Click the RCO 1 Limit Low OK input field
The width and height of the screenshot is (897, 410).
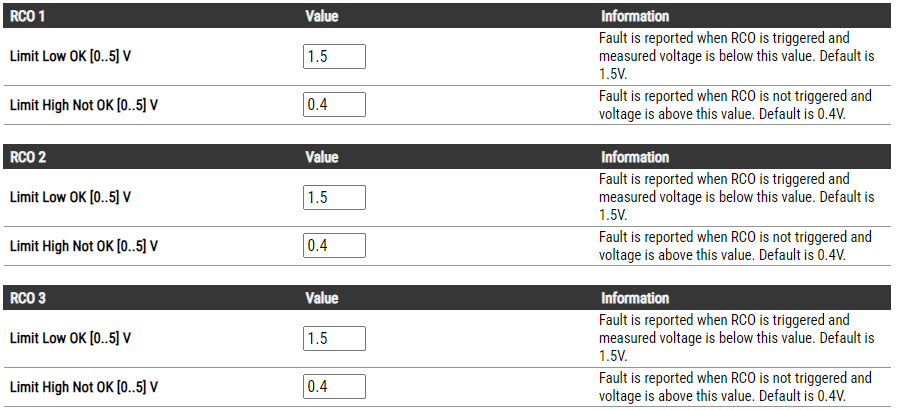[x=334, y=57]
